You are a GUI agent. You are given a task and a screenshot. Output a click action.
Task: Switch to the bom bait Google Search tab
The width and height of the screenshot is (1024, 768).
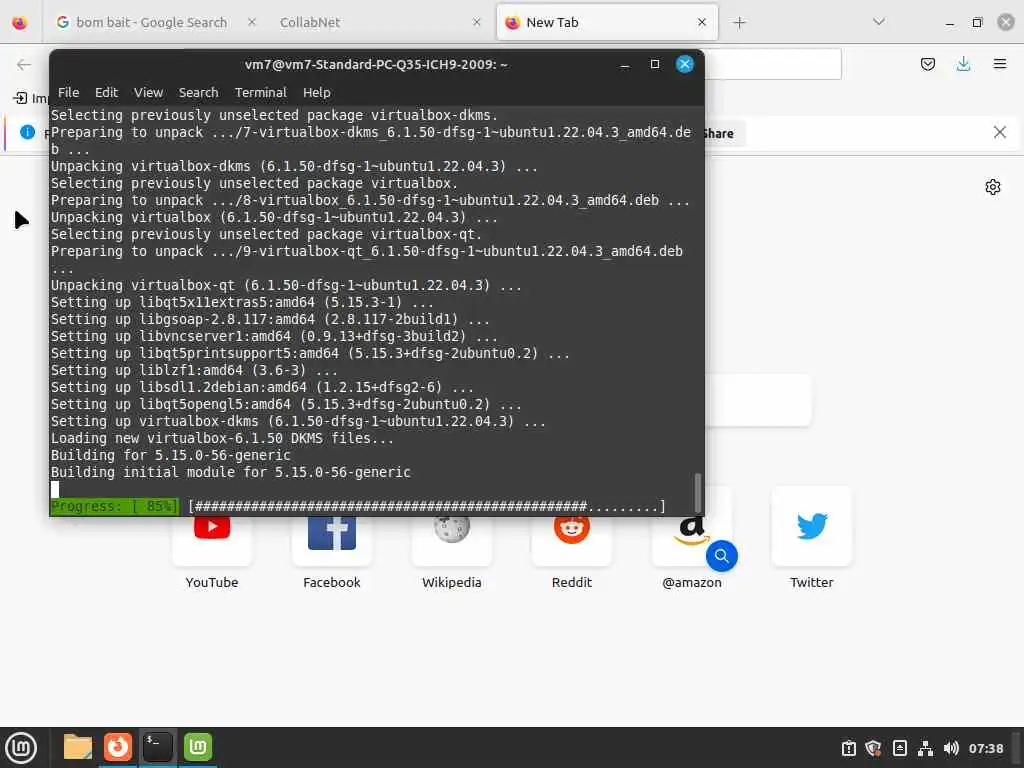click(152, 22)
